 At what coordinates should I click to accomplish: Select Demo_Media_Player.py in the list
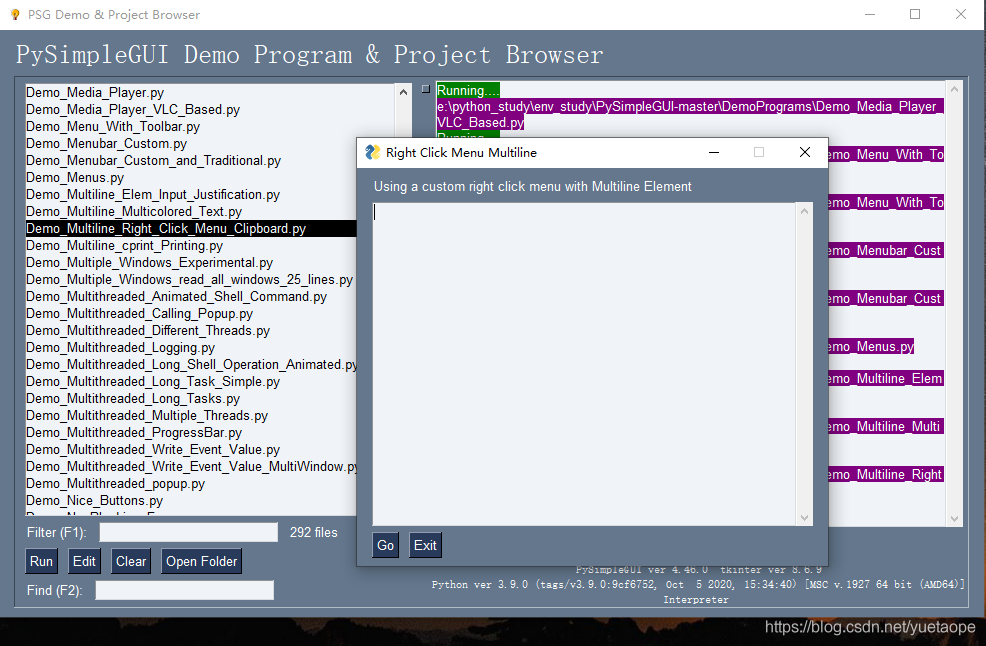pyautogui.click(x=95, y=92)
